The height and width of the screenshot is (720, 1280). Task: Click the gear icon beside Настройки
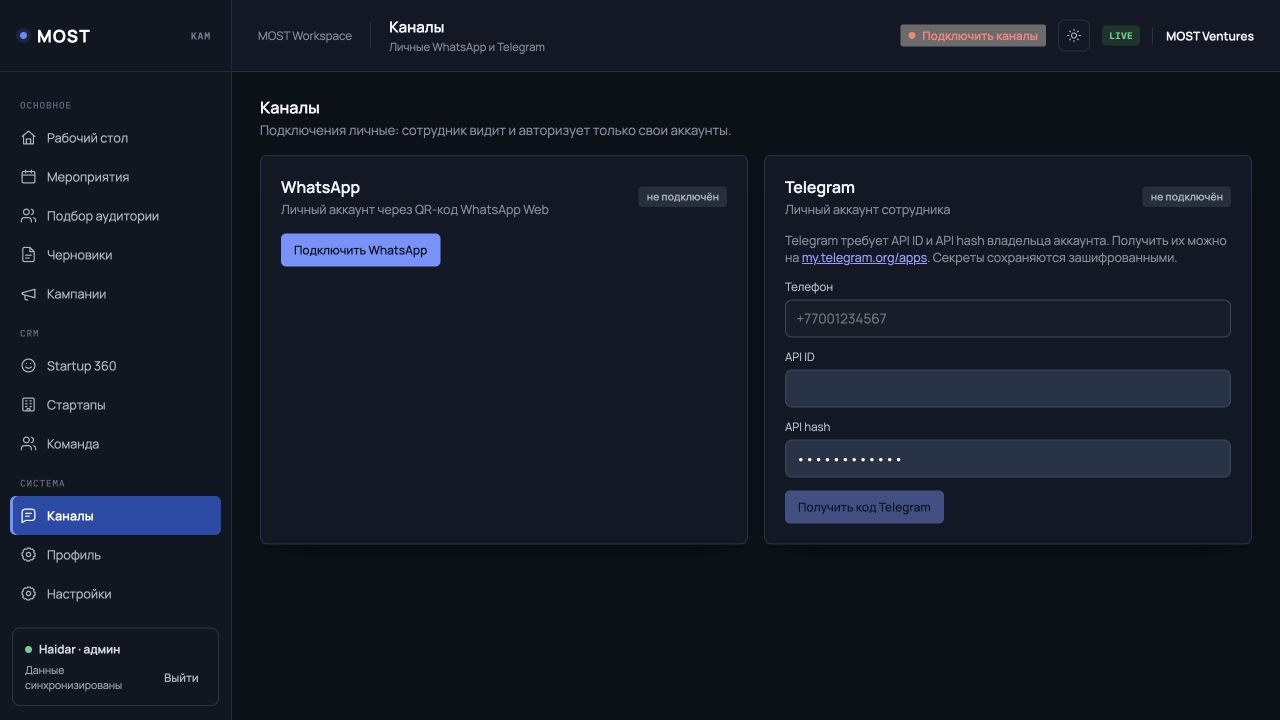click(28, 594)
